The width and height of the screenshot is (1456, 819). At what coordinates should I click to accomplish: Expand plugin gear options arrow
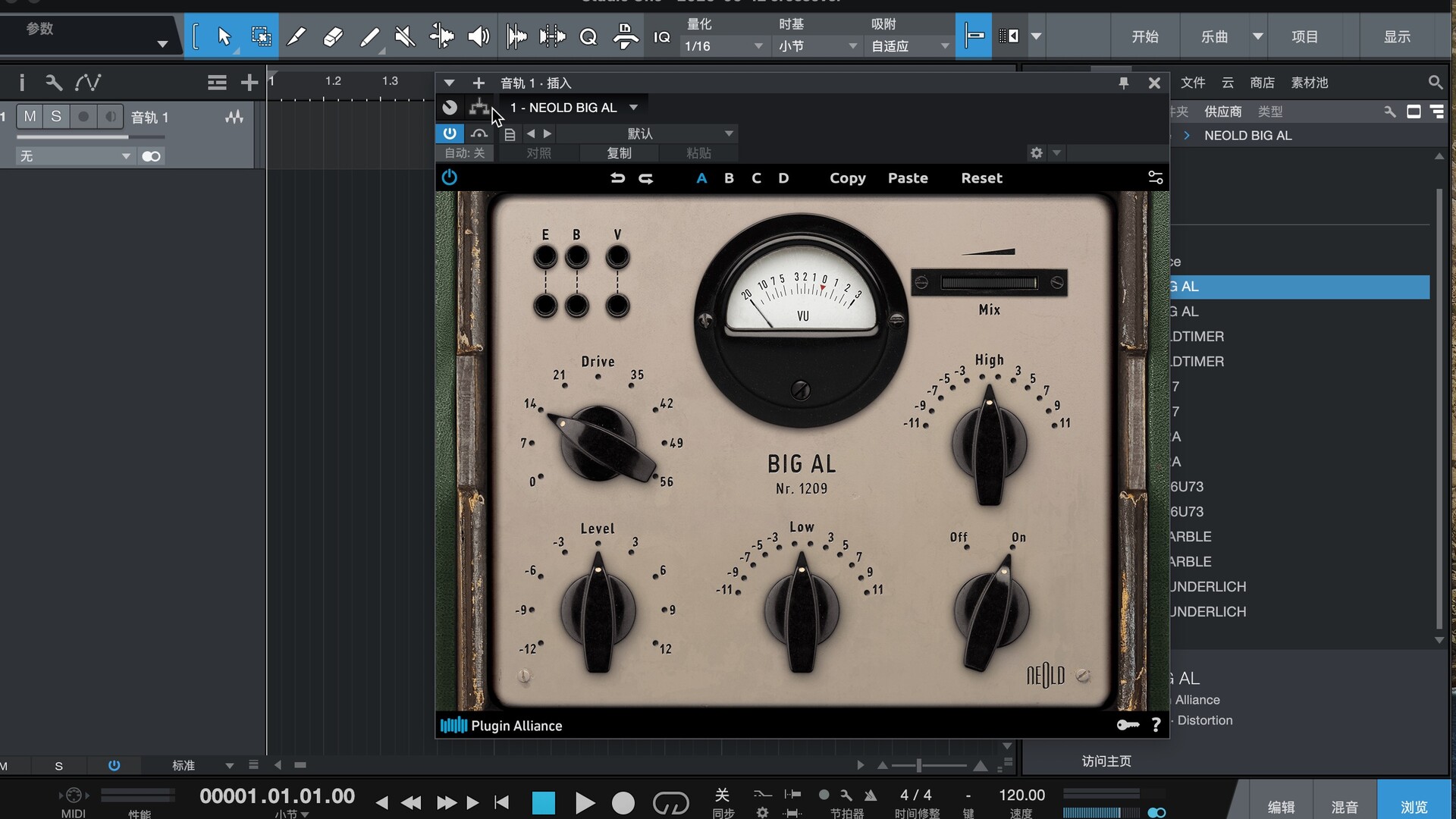1056,153
